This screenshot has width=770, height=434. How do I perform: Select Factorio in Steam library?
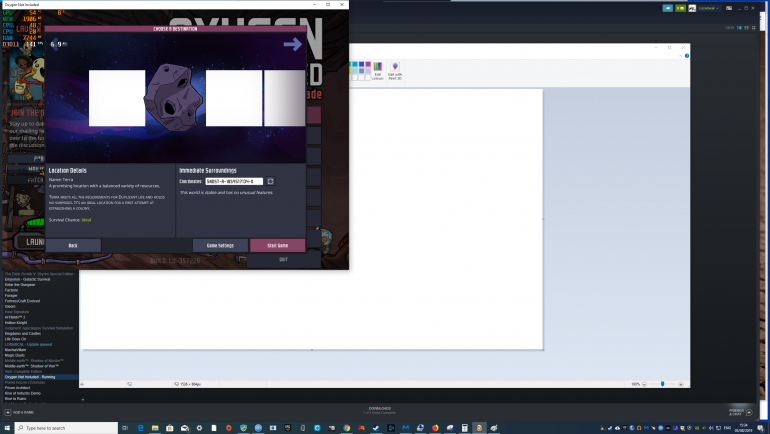(11, 290)
